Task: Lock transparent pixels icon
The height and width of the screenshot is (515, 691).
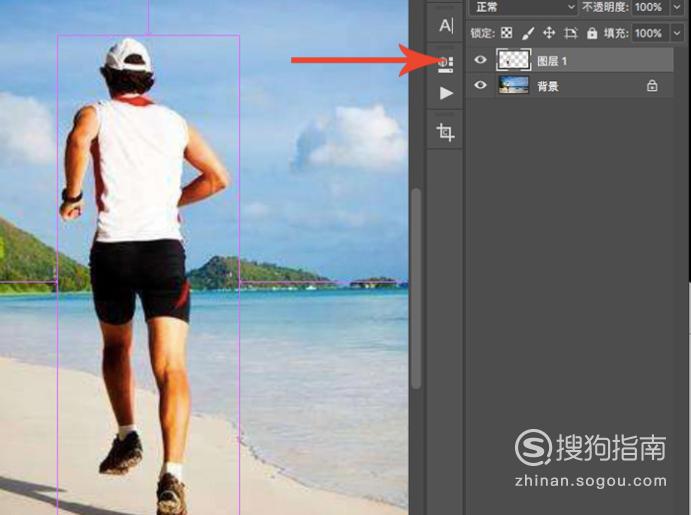Action: click(x=507, y=33)
